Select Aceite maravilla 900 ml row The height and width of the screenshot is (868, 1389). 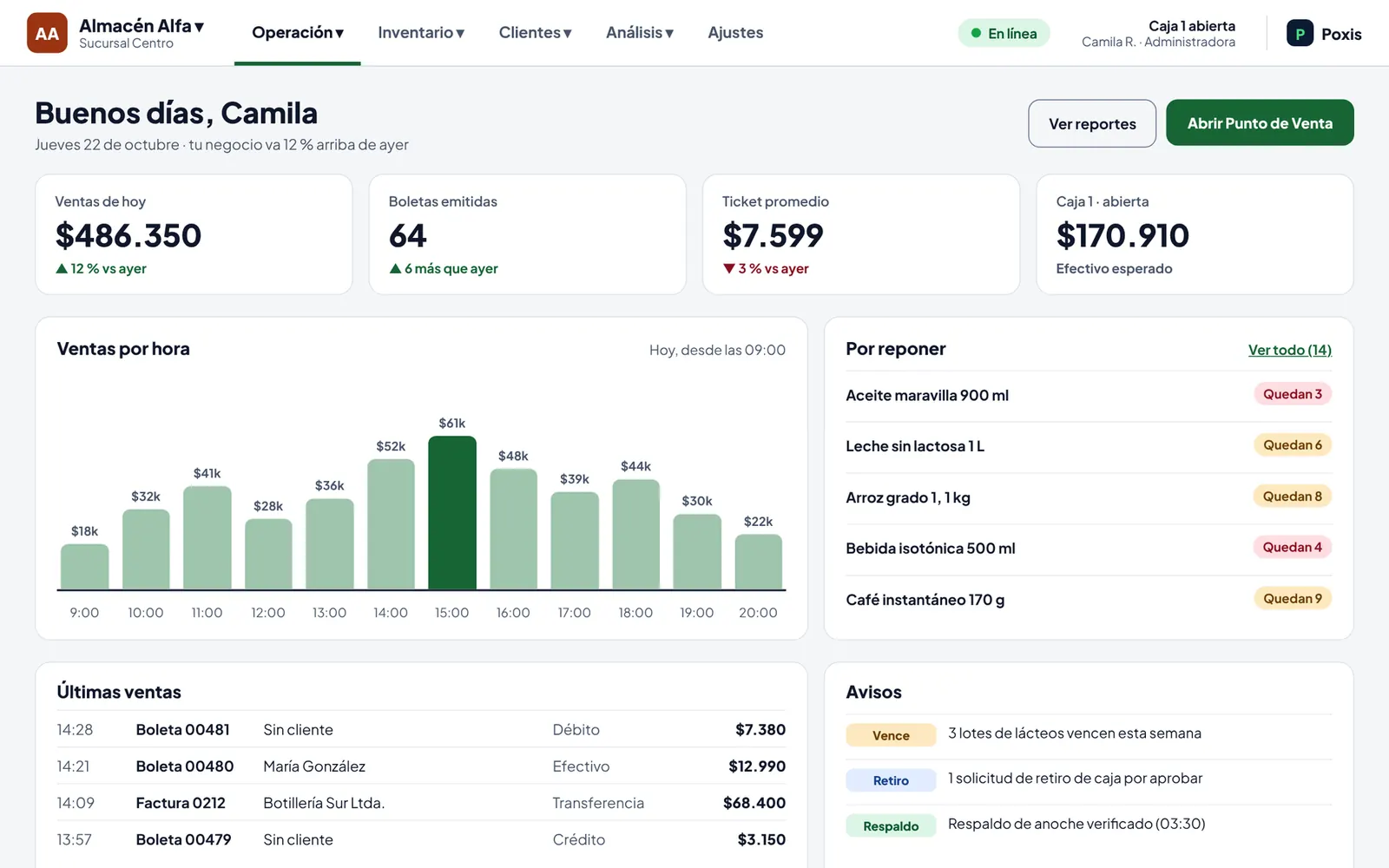coord(1089,396)
